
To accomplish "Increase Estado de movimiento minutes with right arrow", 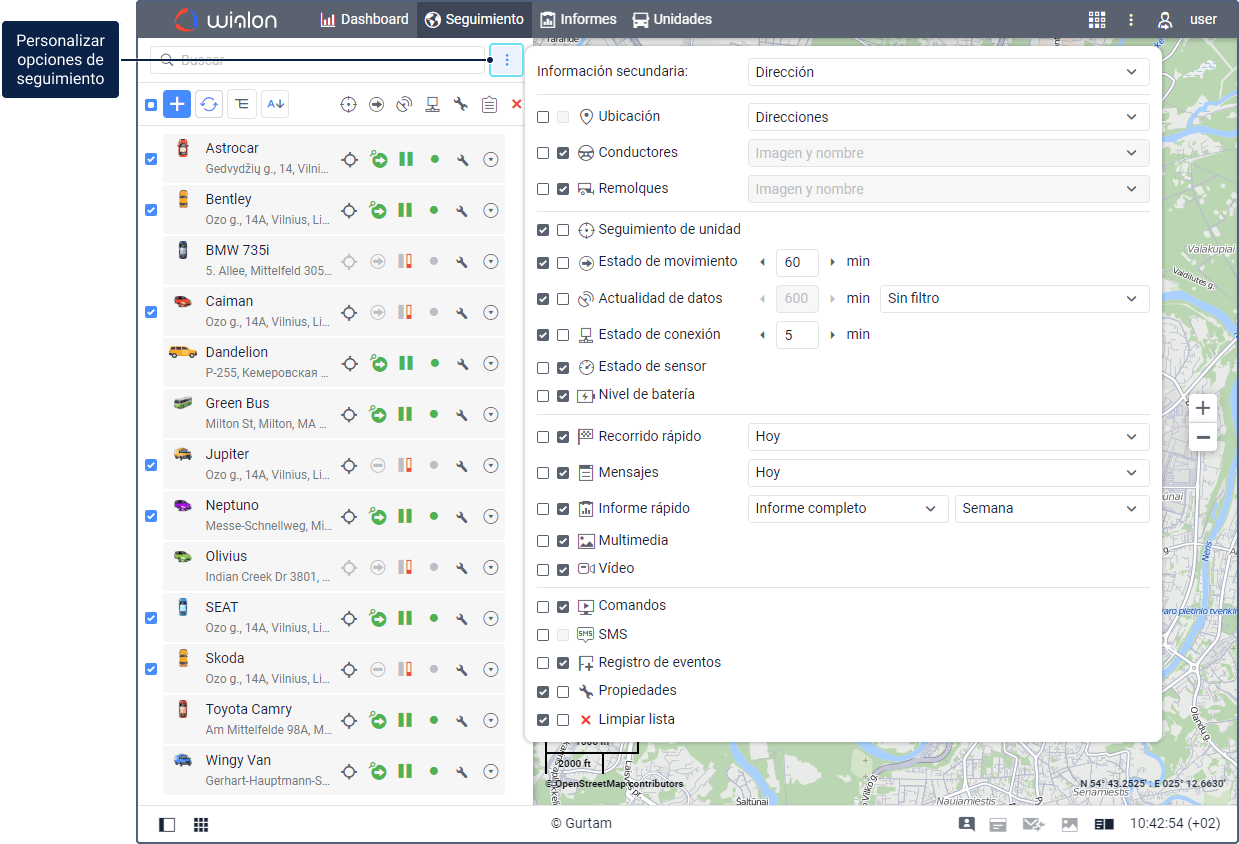I will pos(833,262).
